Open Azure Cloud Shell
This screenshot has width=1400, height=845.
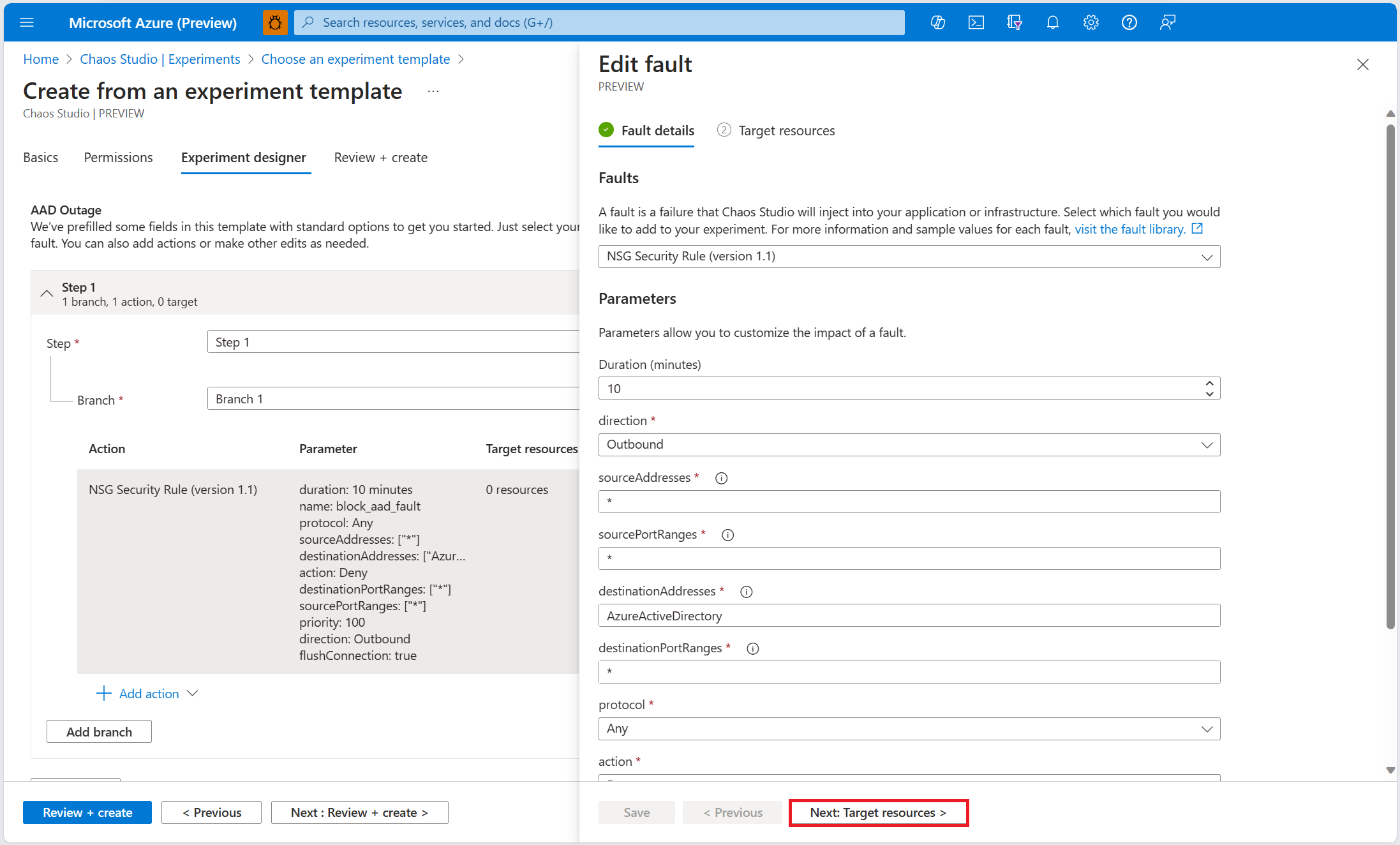pyautogui.click(x=976, y=22)
